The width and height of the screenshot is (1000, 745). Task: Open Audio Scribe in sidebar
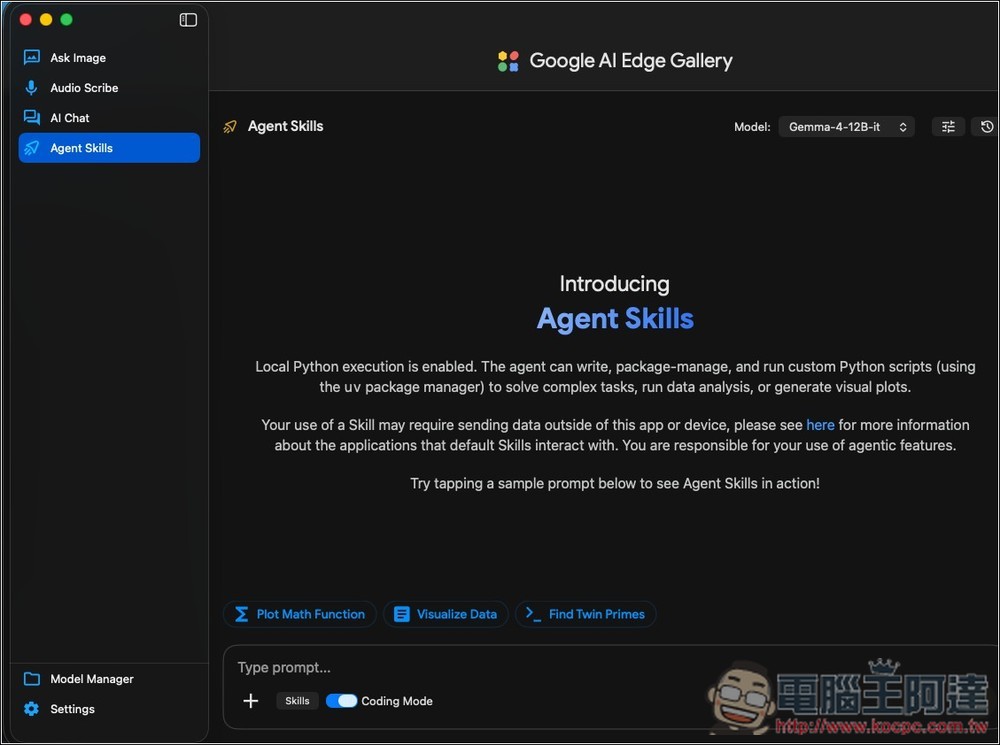(109, 87)
